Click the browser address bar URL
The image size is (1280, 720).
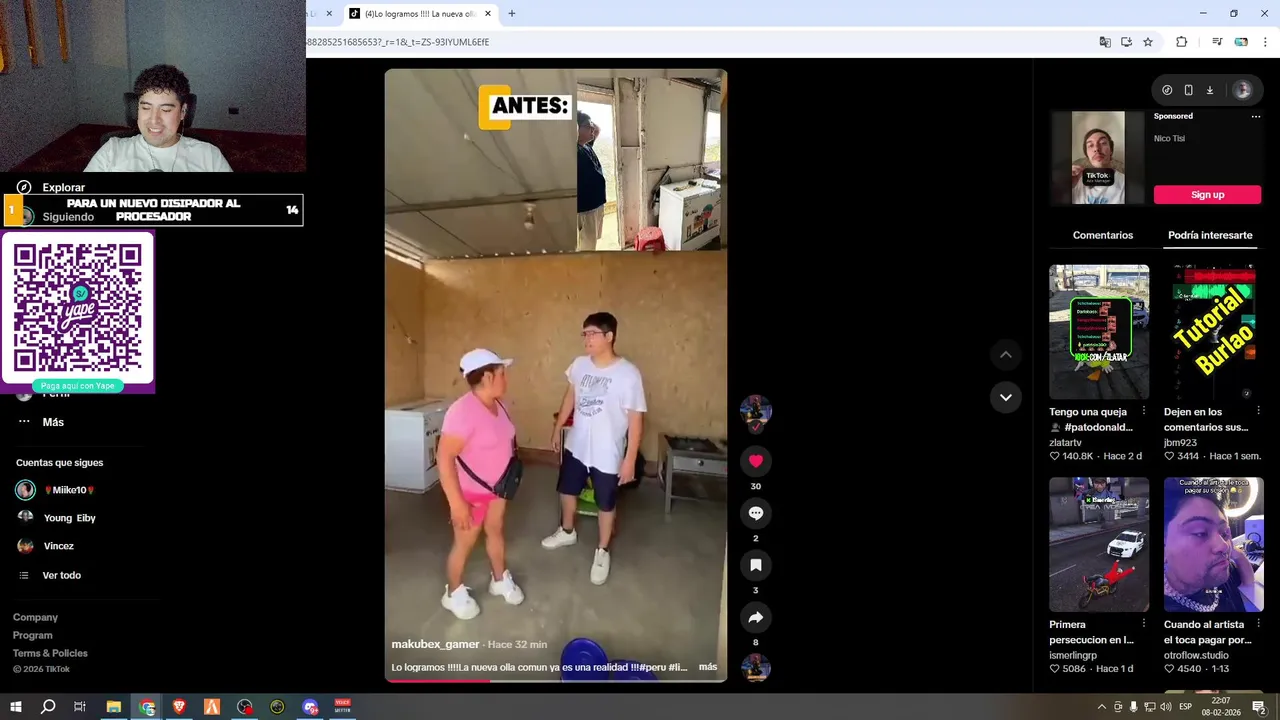coord(400,42)
